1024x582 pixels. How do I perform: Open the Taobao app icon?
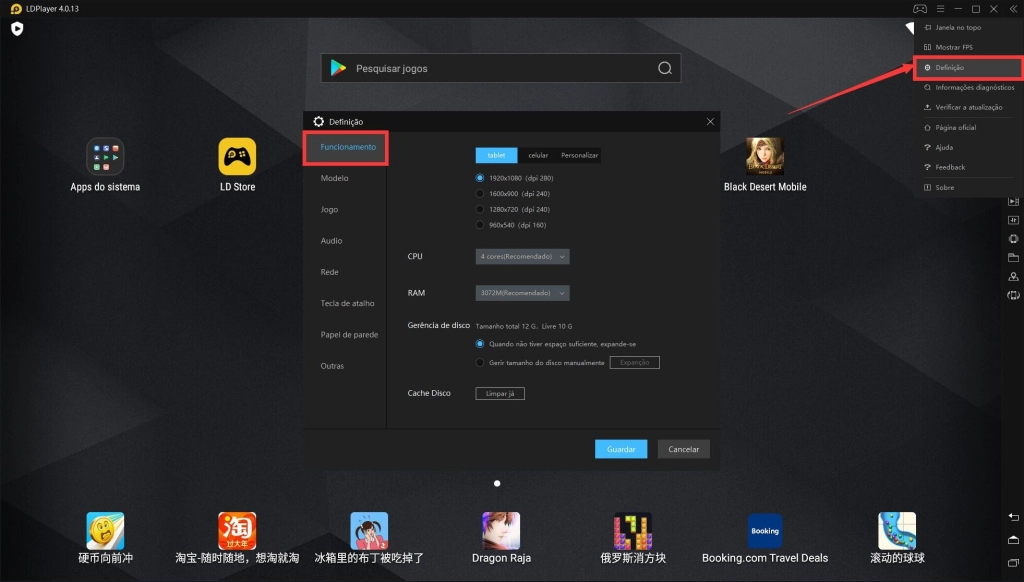[237, 531]
